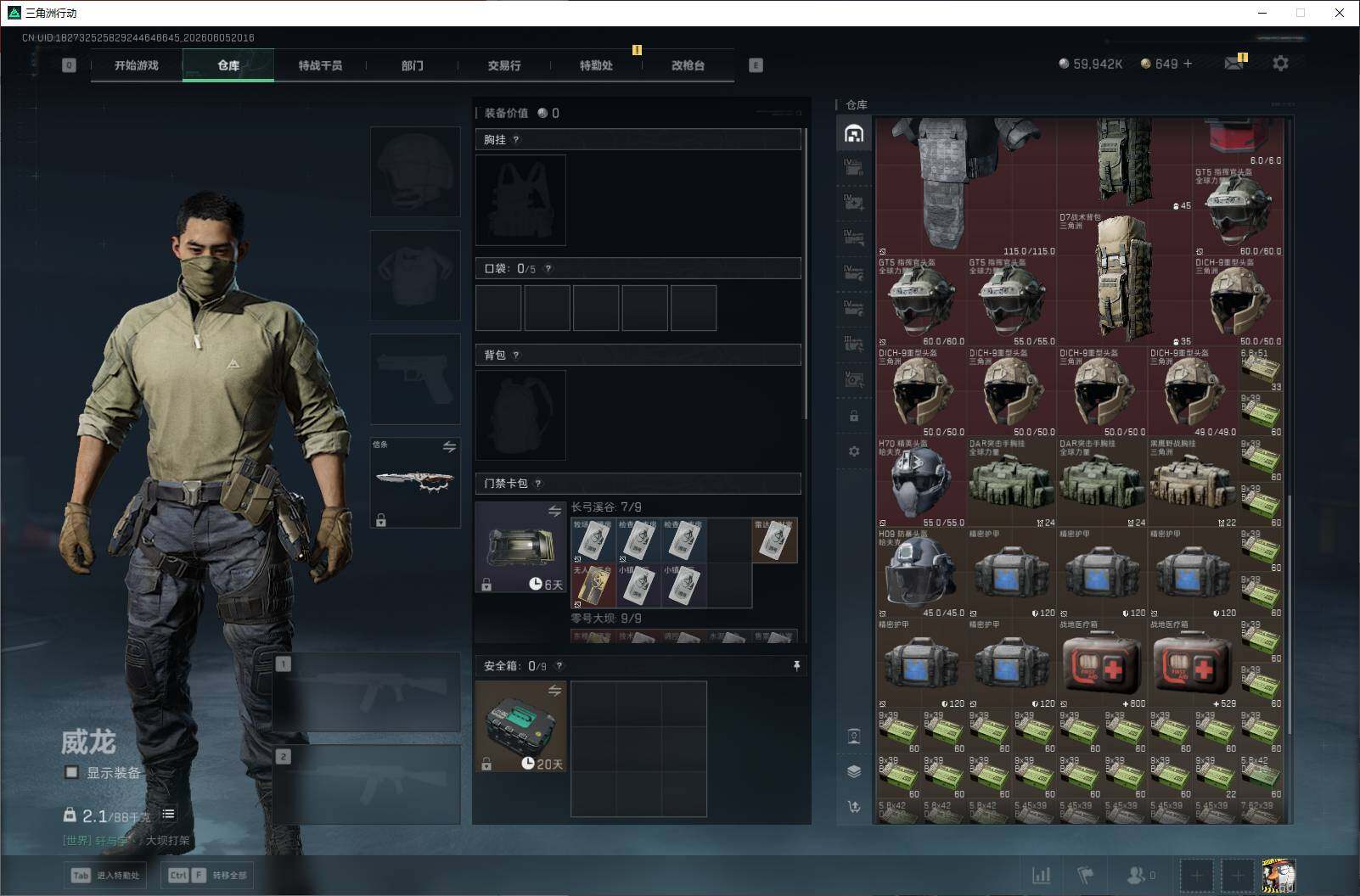Image resolution: width=1360 pixels, height=896 pixels.
Task: Select the 6.8x51 ammo box showing 33
Action: (x=1261, y=369)
